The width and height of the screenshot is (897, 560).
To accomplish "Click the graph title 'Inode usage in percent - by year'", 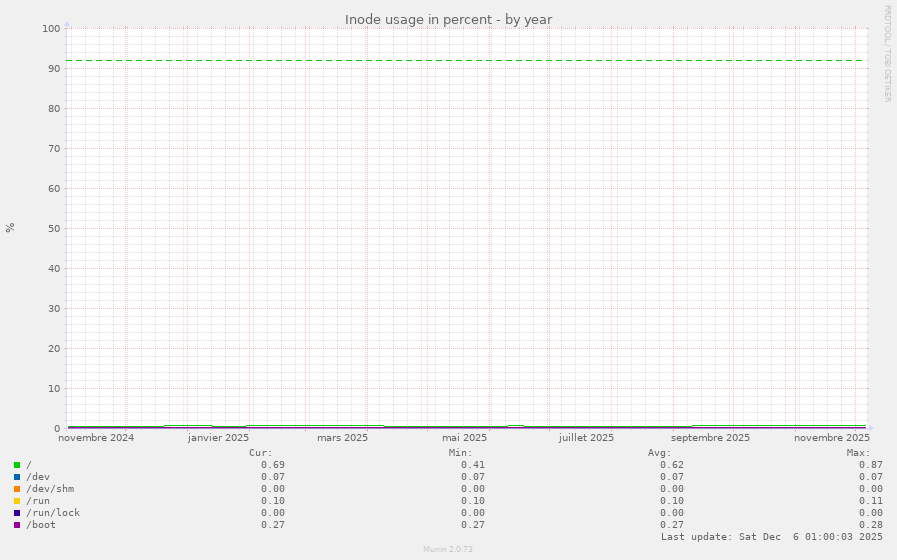I will [x=448, y=19].
